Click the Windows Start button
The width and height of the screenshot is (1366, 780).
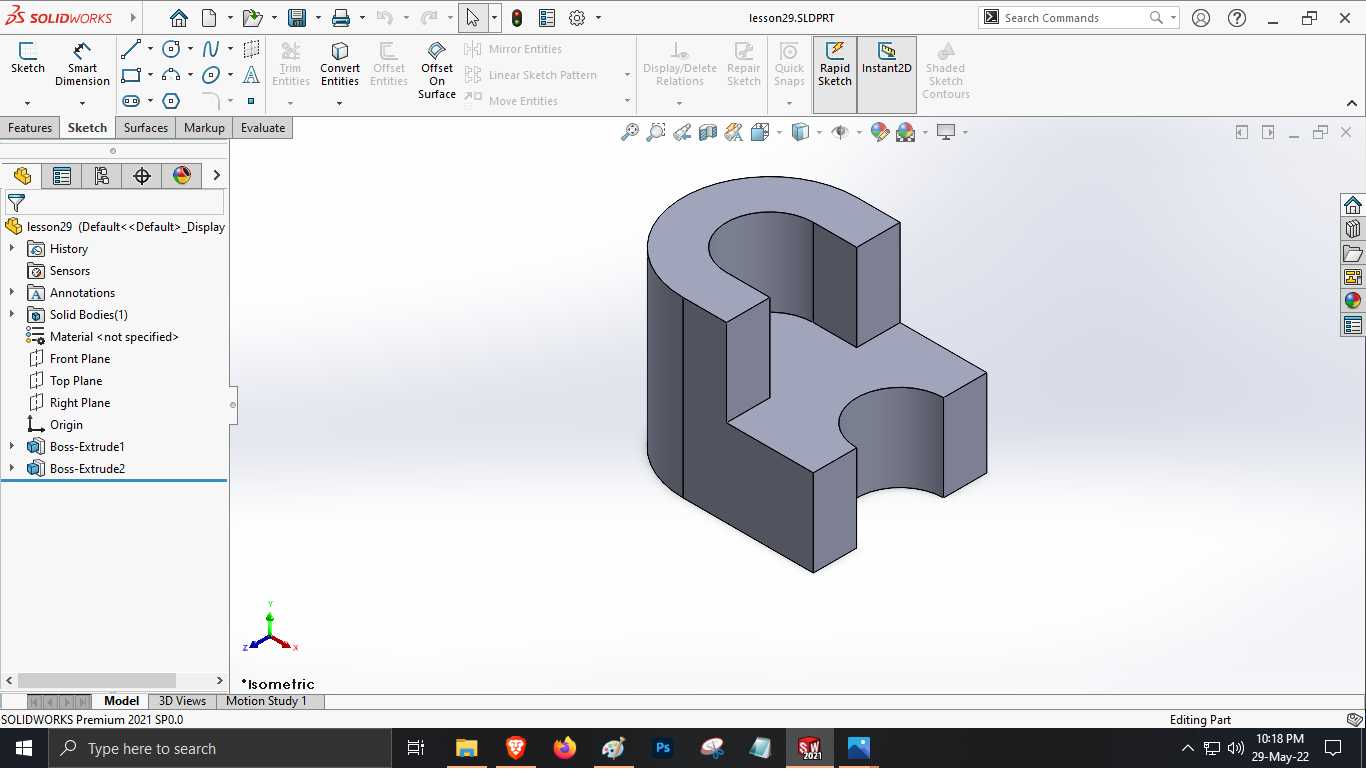tap(23, 748)
